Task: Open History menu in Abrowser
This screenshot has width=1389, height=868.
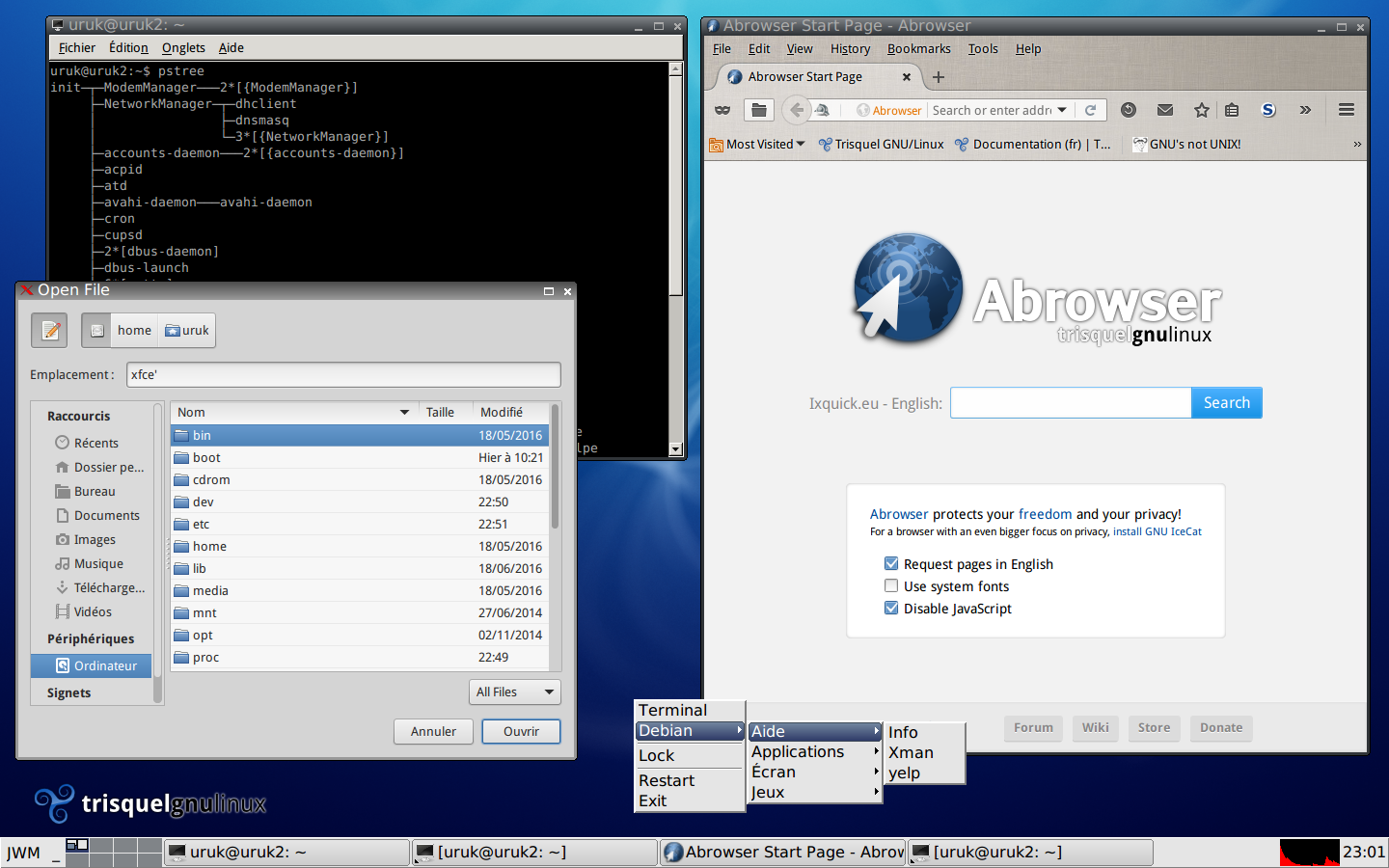Action: pyautogui.click(x=850, y=48)
